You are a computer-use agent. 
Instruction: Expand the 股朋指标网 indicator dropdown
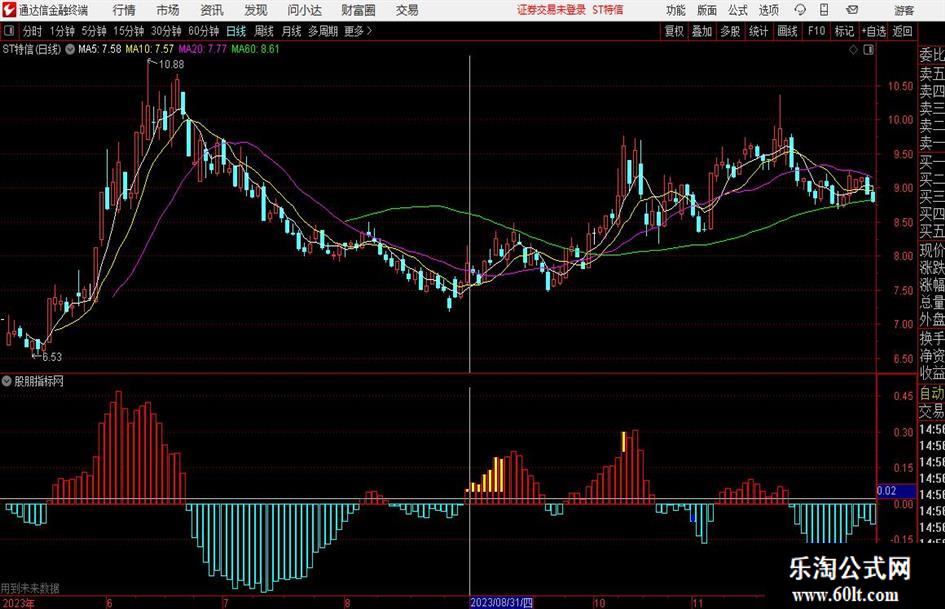[7, 381]
